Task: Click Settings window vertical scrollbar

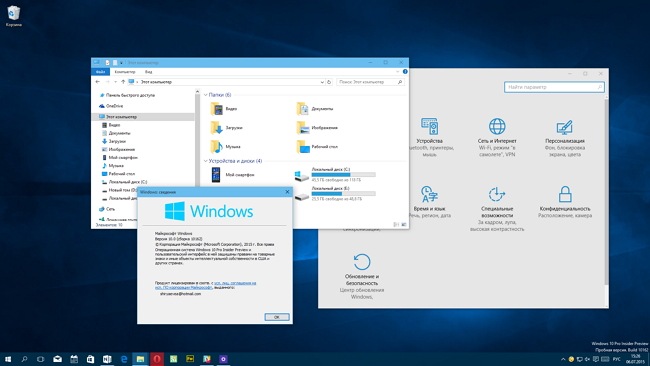Action: pyautogui.click(x=607, y=191)
